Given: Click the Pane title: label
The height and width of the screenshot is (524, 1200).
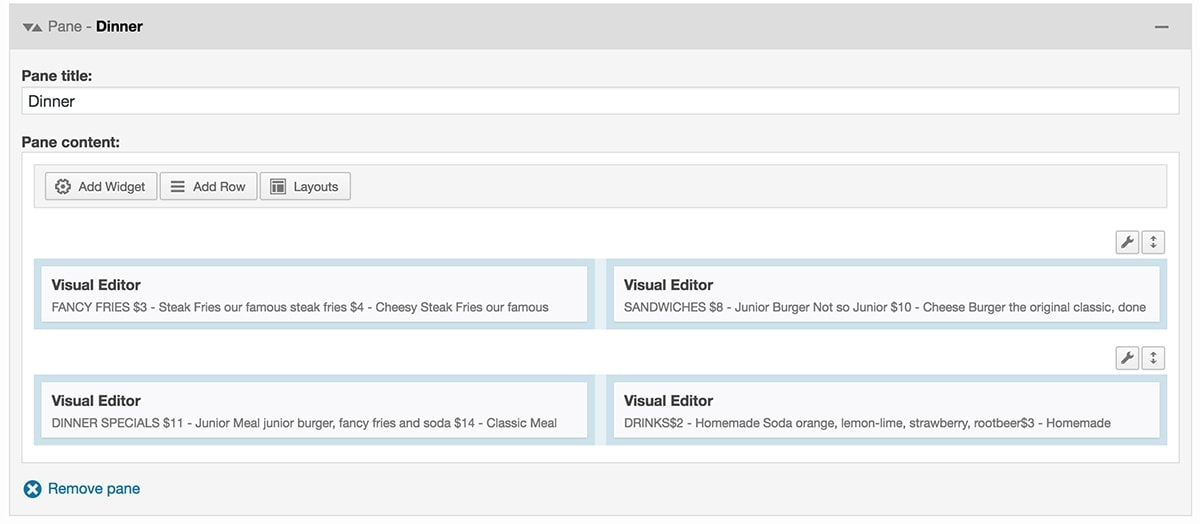Looking at the screenshot, I should pyautogui.click(x=57, y=75).
